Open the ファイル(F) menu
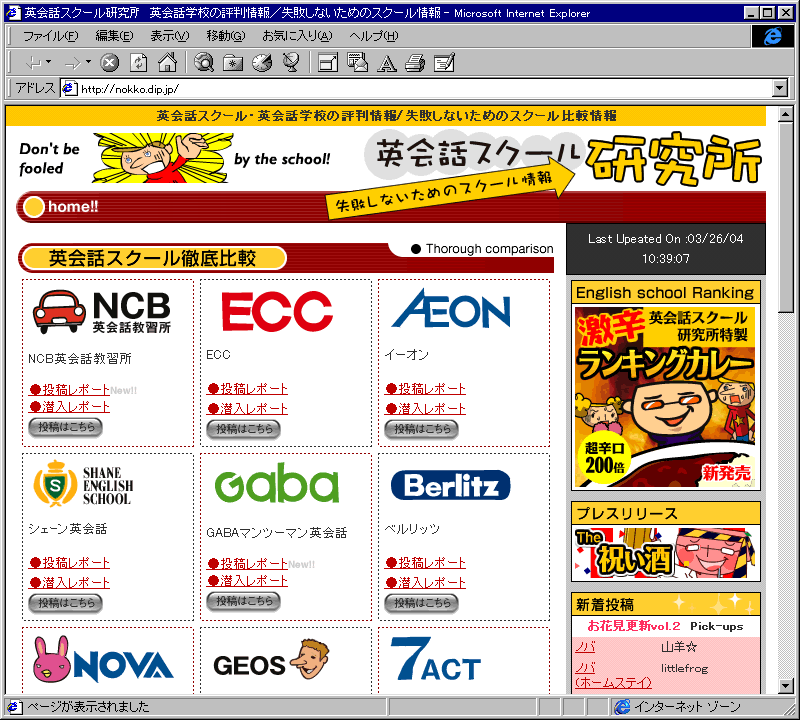The image size is (800, 720). (51, 36)
